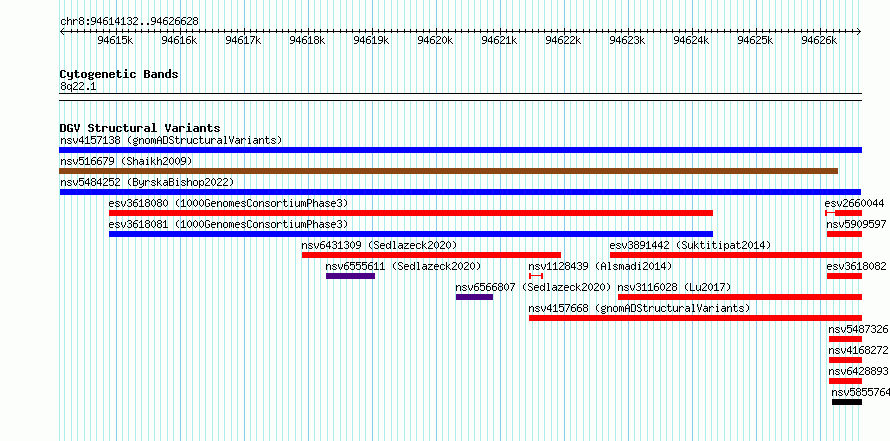Click the red nsv5909597 variant bar

pyautogui.click(x=844, y=234)
